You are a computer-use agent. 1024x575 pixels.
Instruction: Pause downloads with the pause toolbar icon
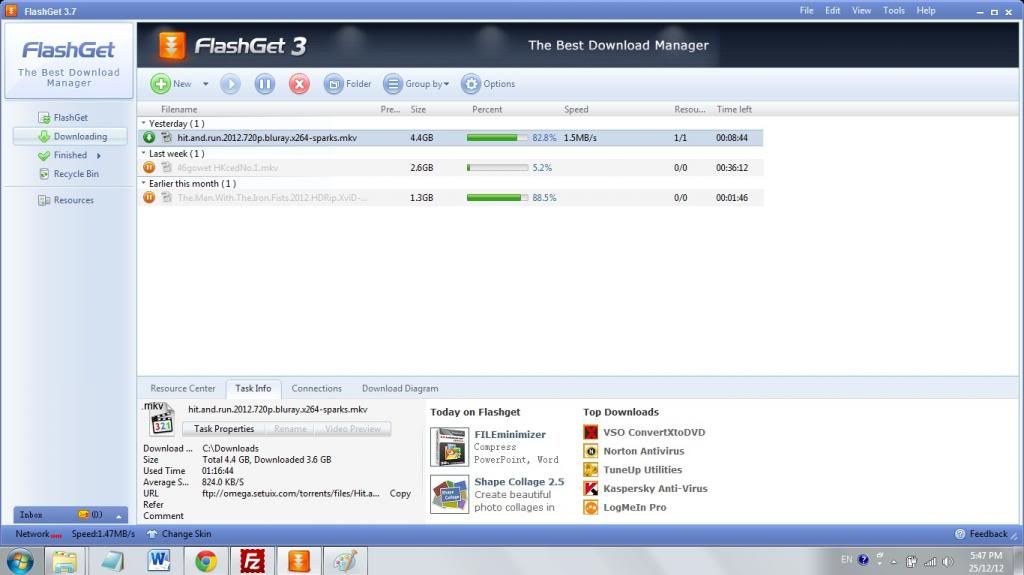(x=265, y=84)
